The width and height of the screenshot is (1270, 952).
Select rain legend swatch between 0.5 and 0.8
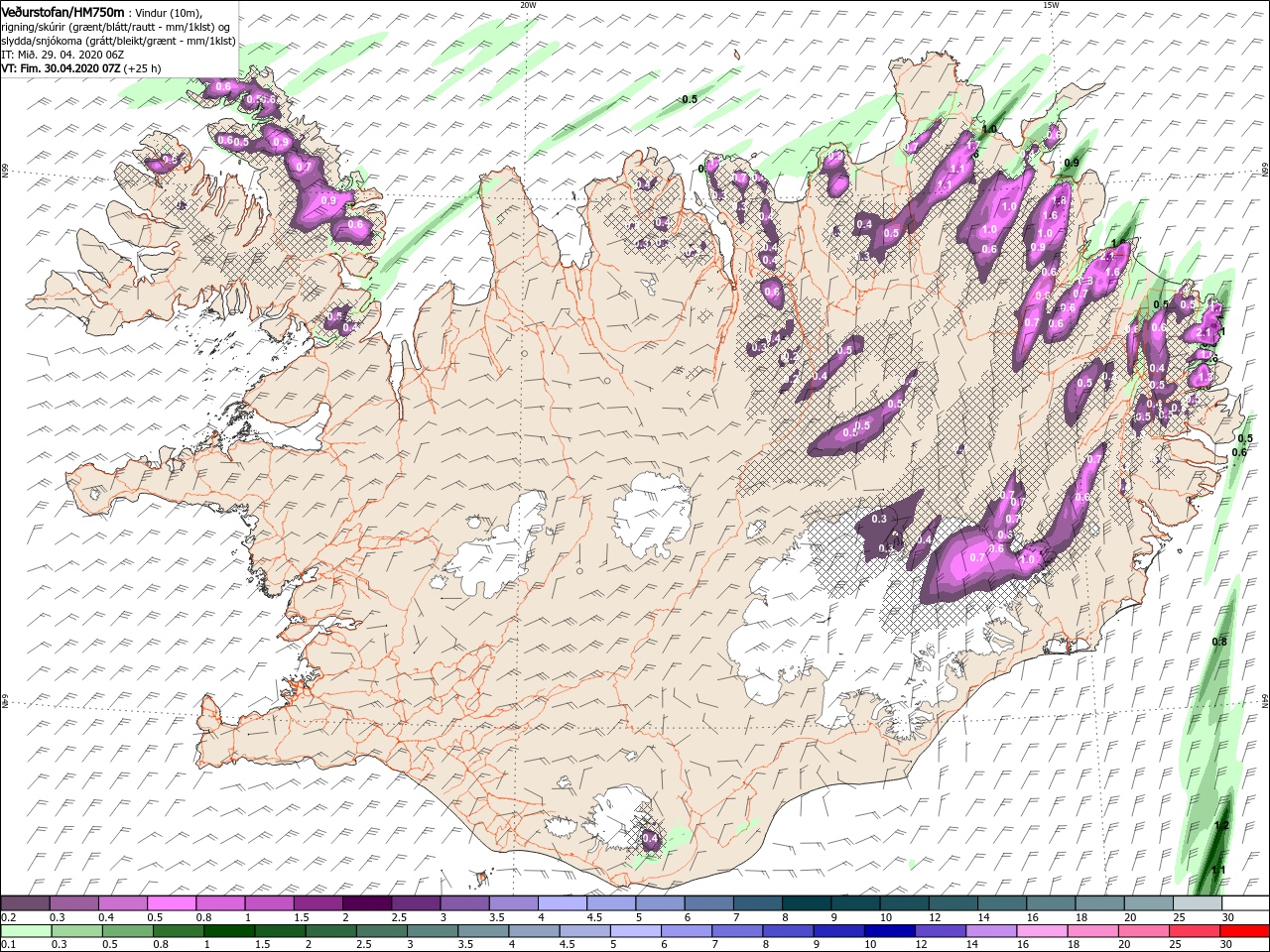[x=127, y=931]
